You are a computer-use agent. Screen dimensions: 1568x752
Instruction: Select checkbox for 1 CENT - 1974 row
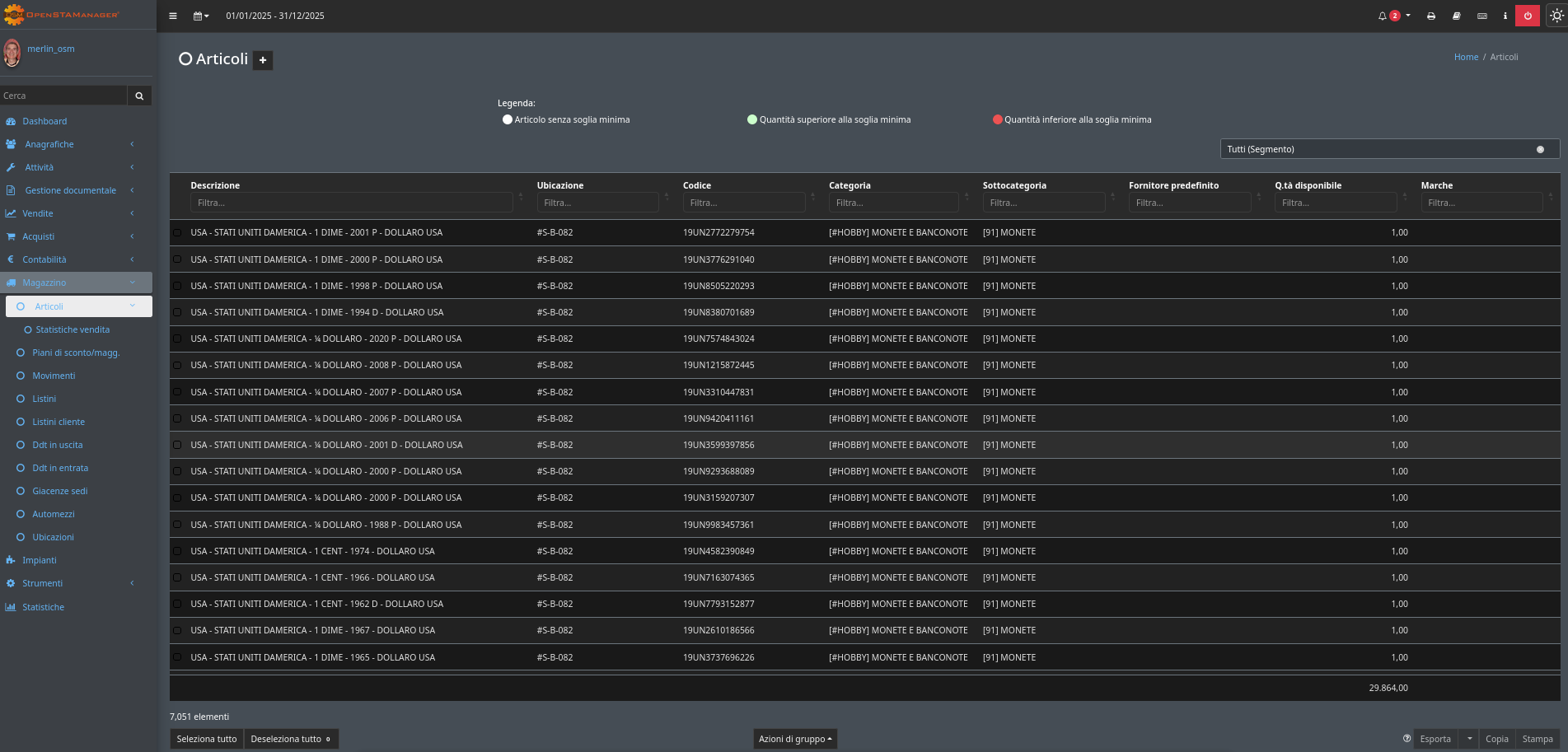point(177,551)
